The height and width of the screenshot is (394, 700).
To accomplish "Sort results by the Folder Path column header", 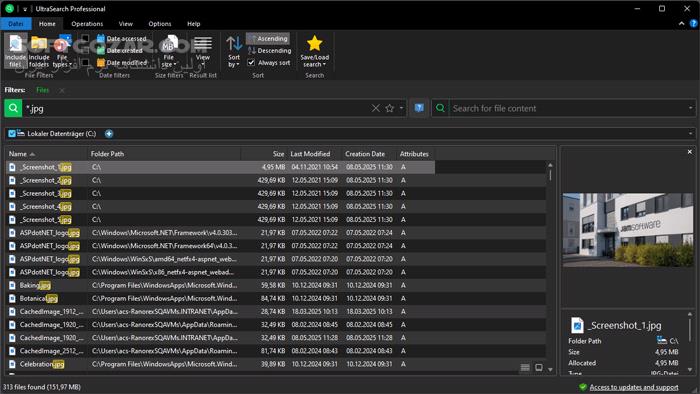I will click(x=164, y=153).
